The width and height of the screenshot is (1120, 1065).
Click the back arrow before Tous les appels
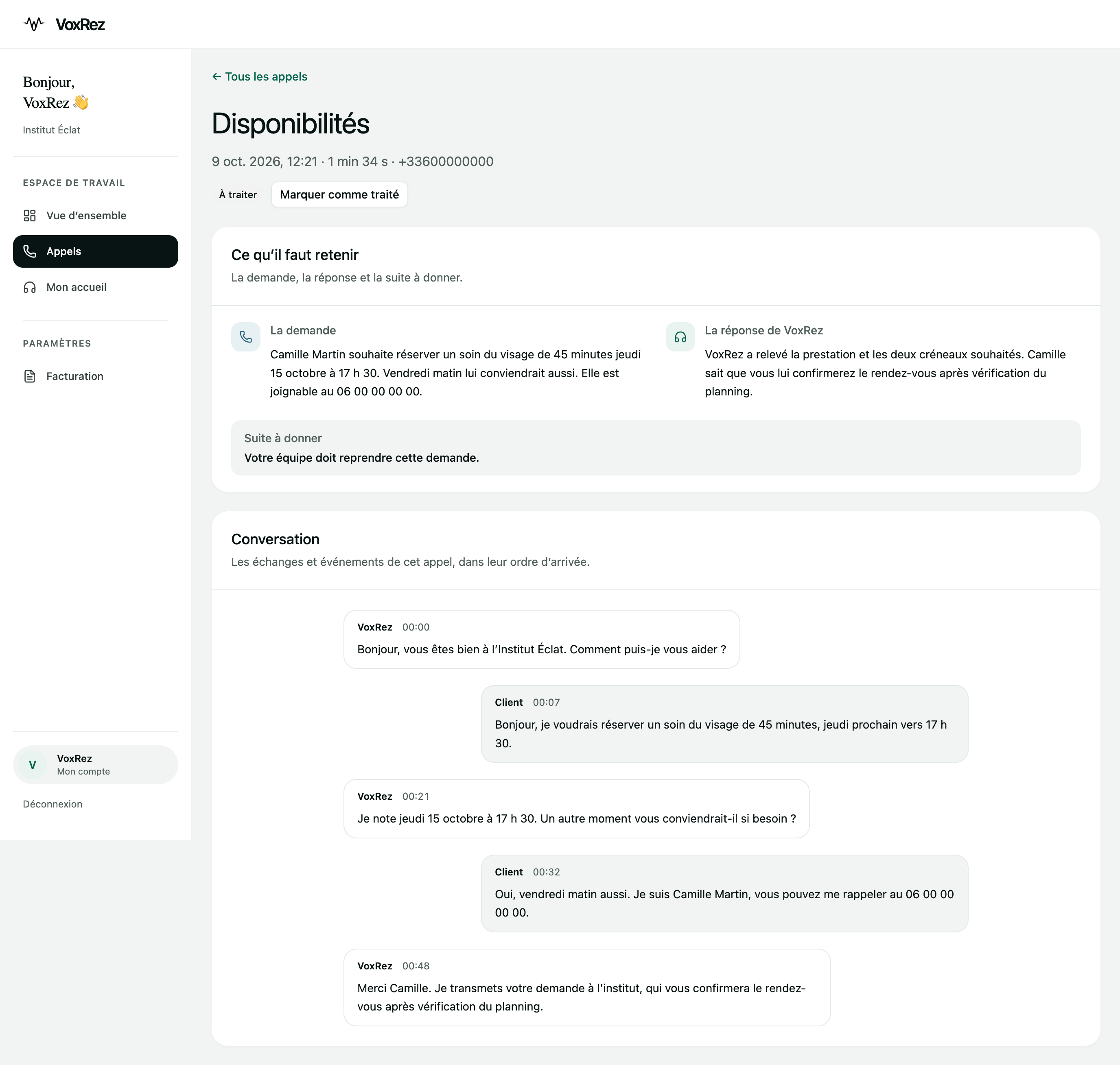coord(217,76)
